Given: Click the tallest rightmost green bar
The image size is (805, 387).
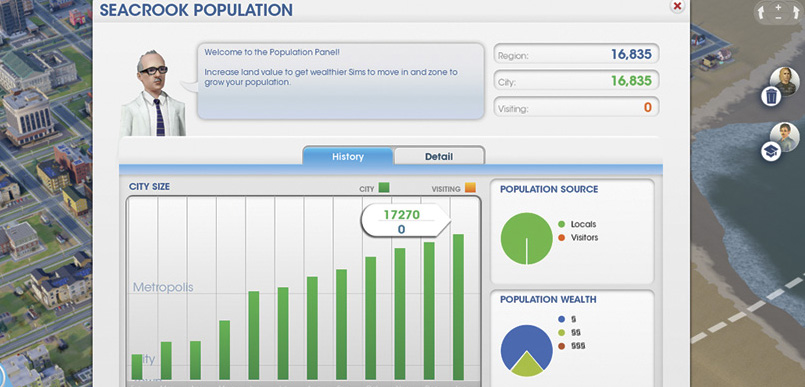Looking at the screenshot, I should tap(458, 307).
